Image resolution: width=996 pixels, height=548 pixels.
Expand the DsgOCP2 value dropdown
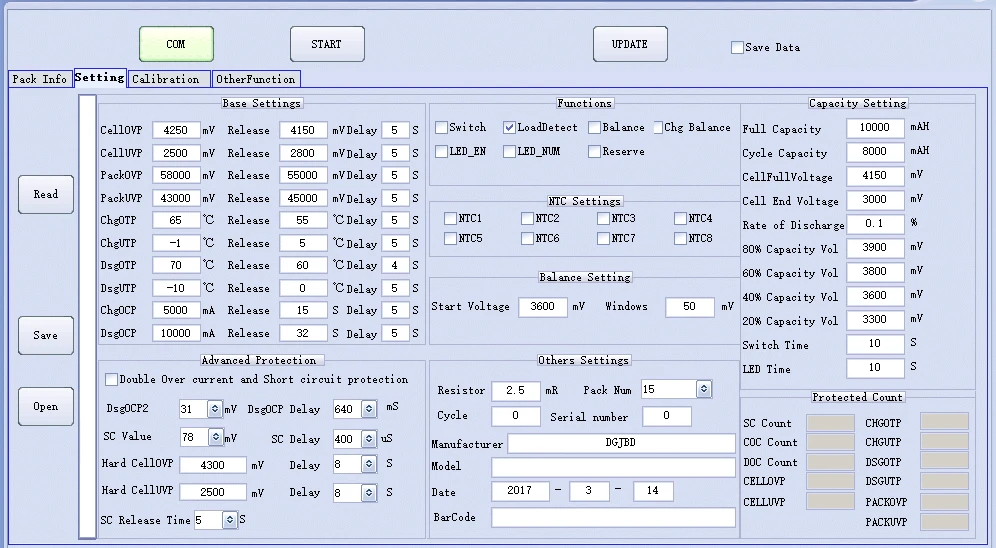(215, 409)
